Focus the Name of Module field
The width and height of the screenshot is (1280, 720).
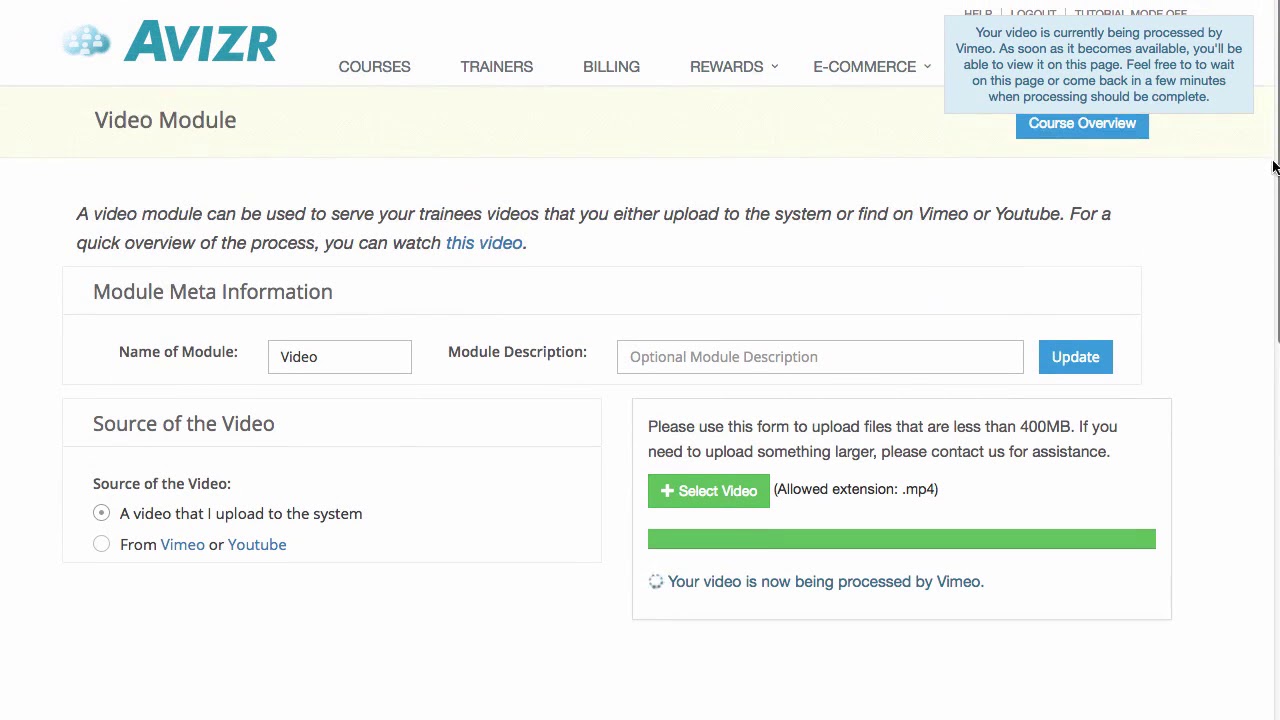coord(339,357)
